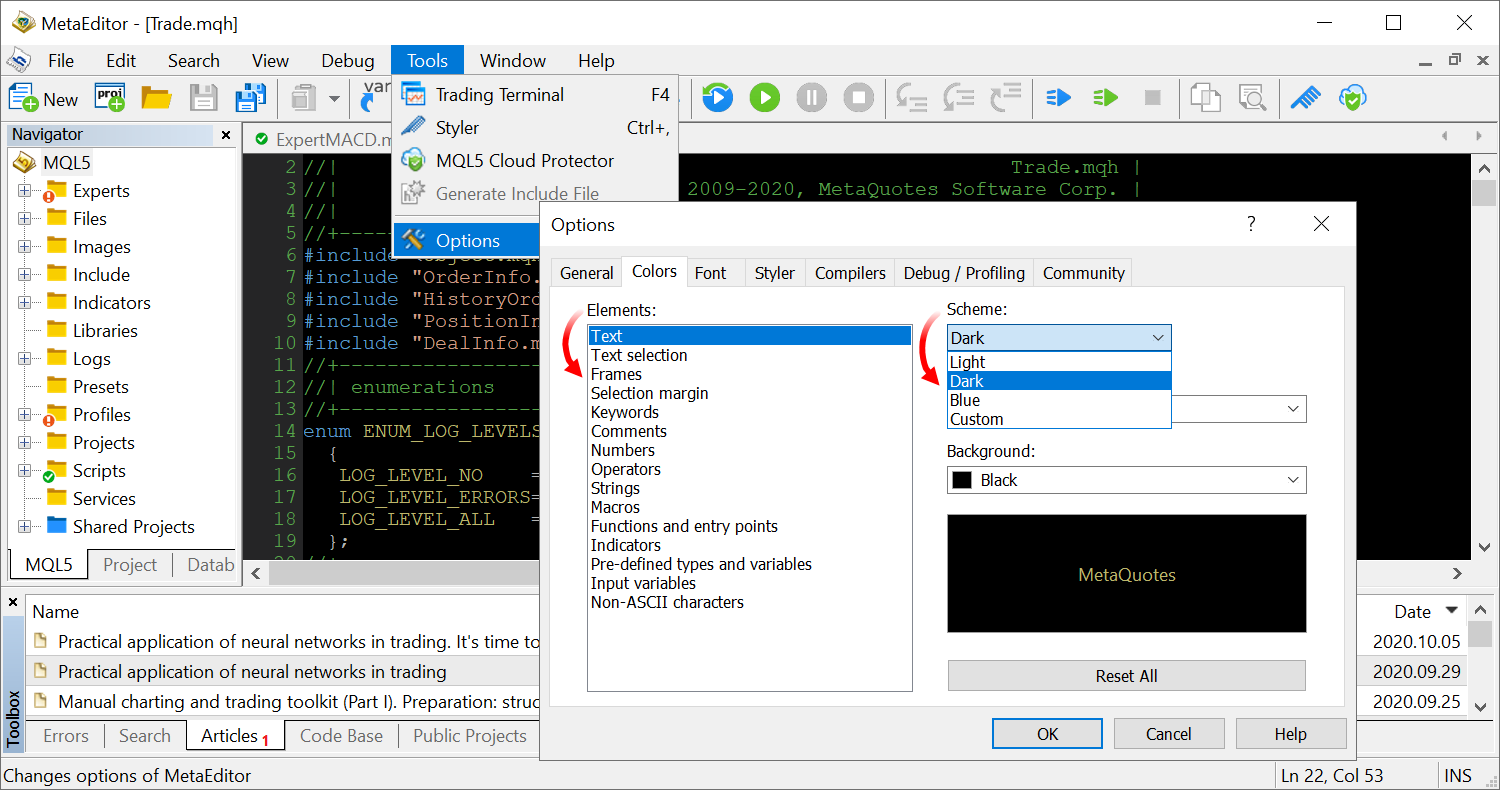Open the Code Base tab in Toolbox
The width and height of the screenshot is (1500, 790).
tap(341, 736)
